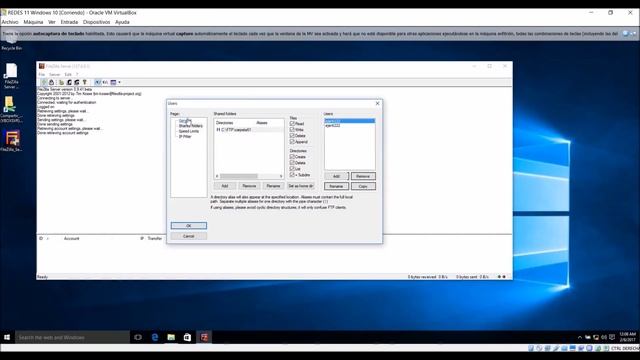Select the C:\FTP shared directory row
The width and height of the screenshot is (640, 360).
(249, 129)
